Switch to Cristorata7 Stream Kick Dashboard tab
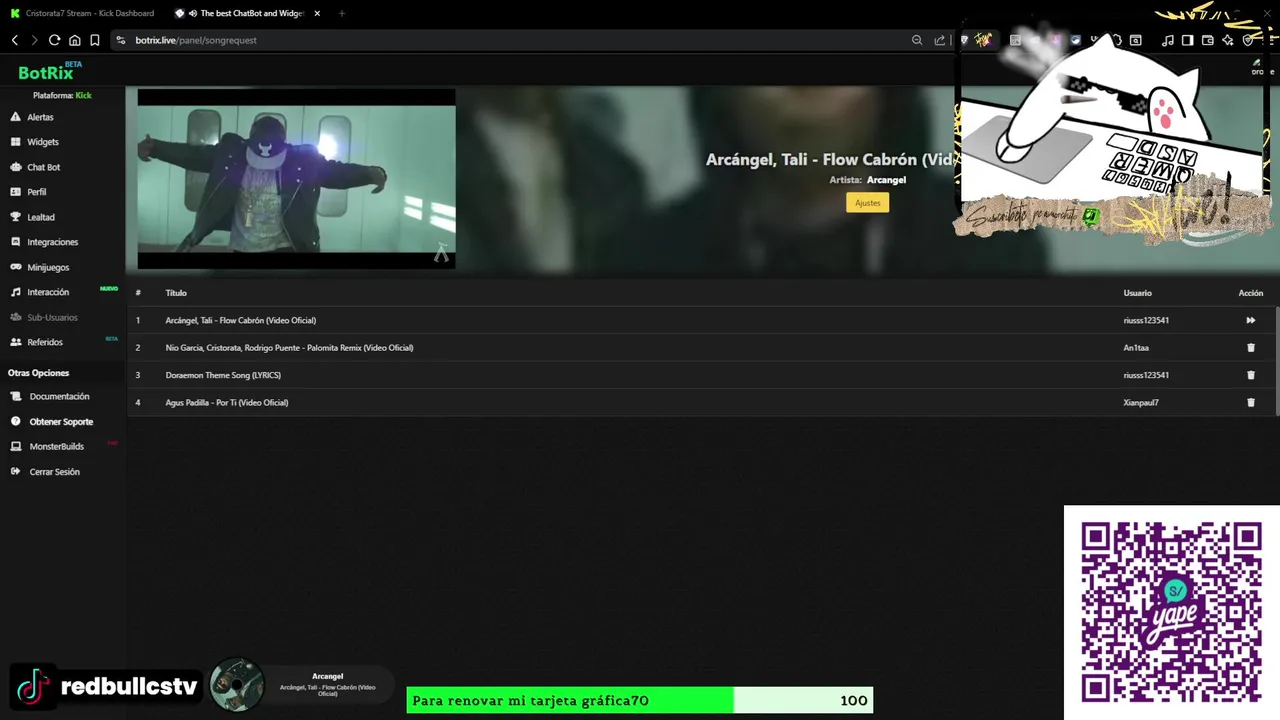 (83, 13)
